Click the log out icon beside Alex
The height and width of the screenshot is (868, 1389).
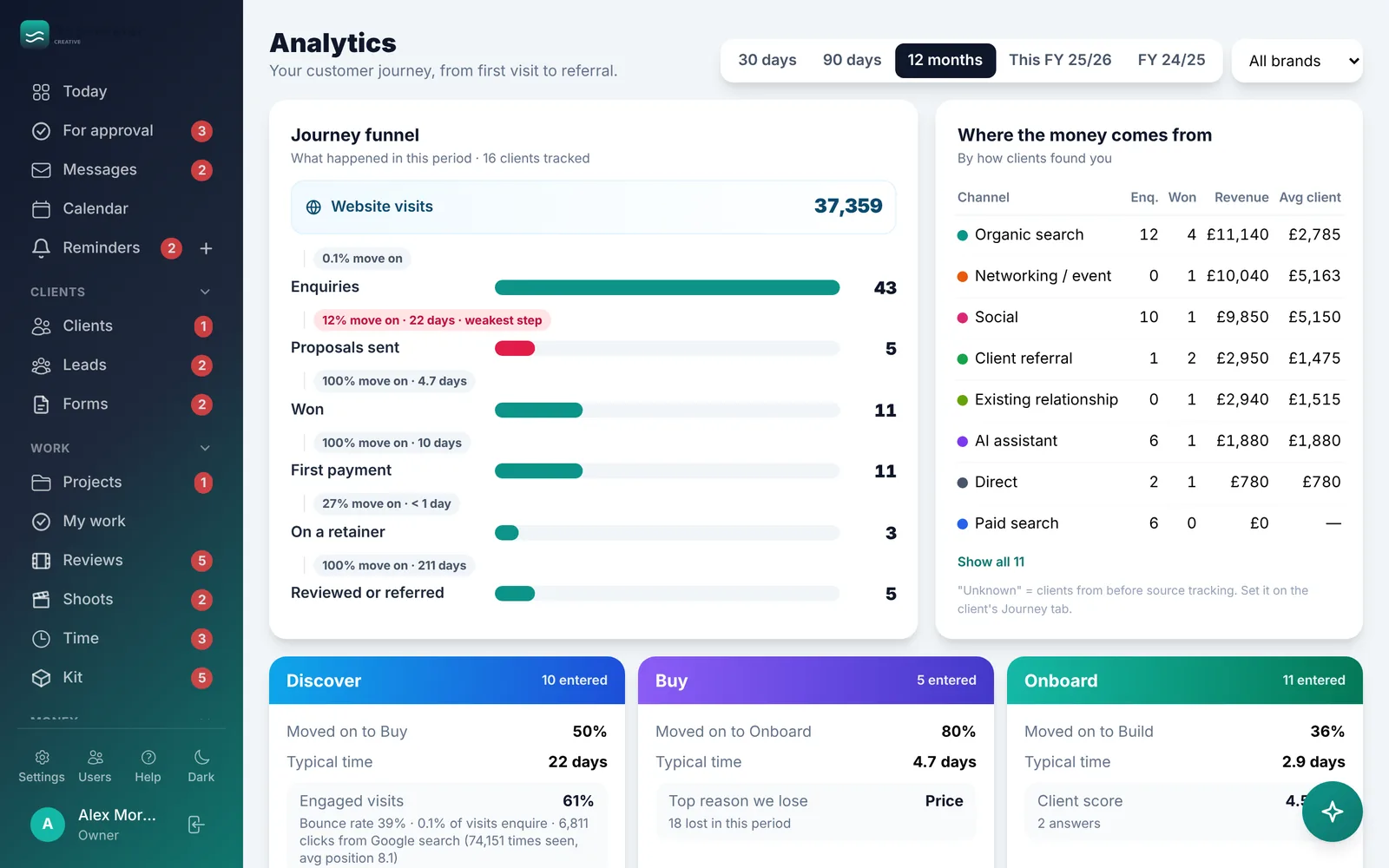click(x=196, y=825)
